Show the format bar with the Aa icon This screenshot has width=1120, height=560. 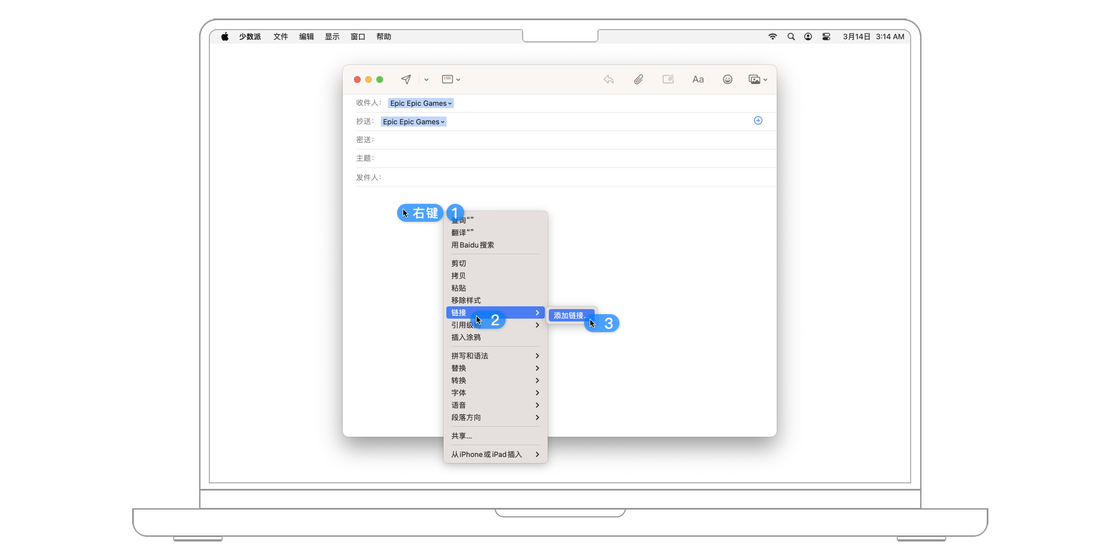click(x=698, y=79)
